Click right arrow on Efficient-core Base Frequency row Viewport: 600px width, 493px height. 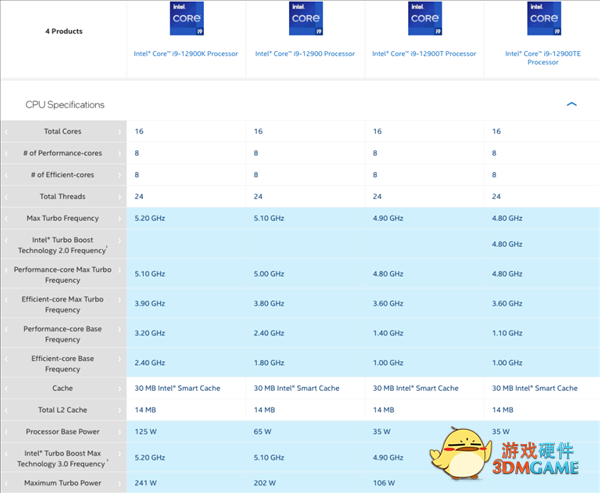point(119,359)
